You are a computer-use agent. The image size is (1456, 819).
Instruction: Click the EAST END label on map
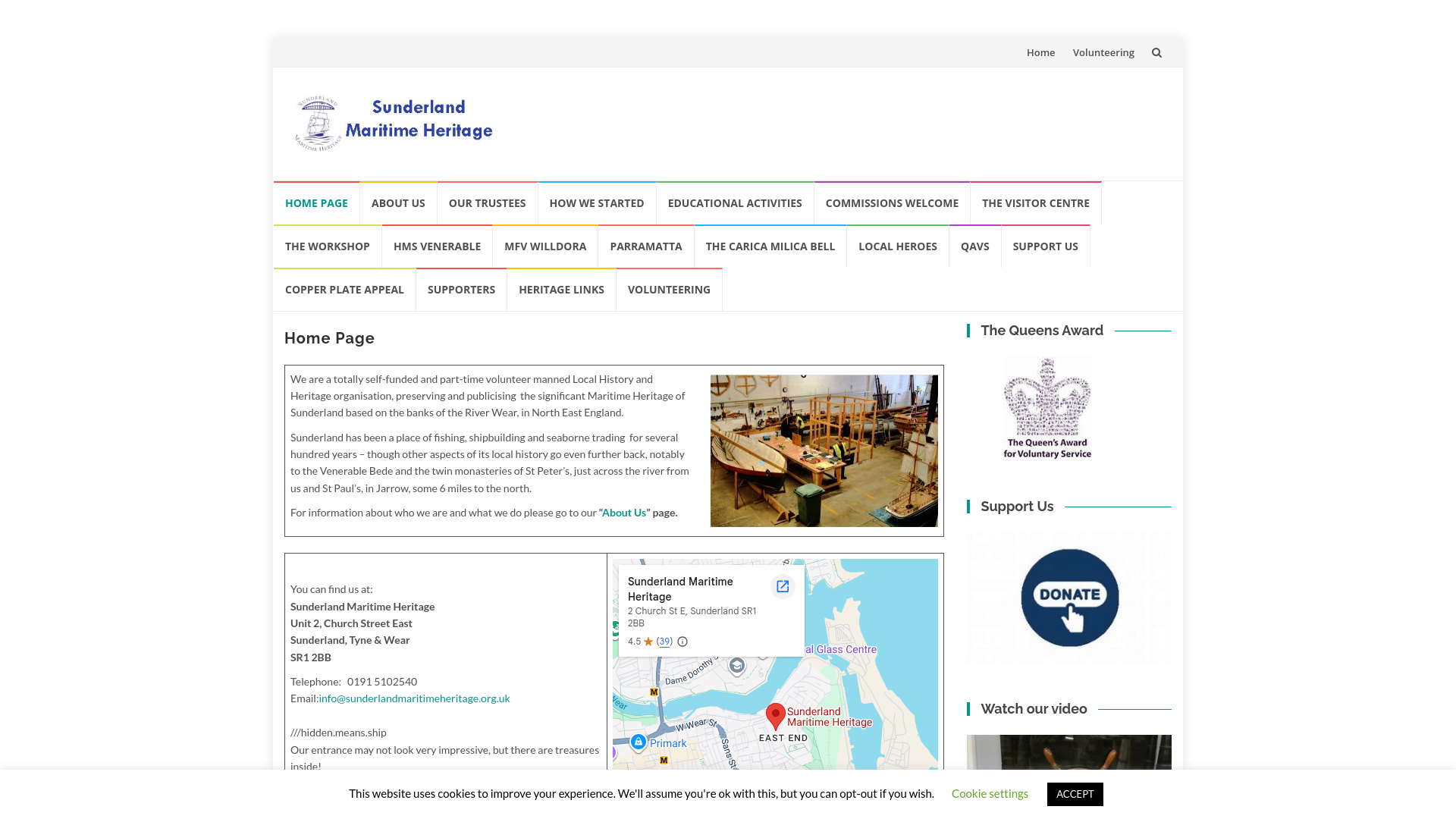point(783,738)
